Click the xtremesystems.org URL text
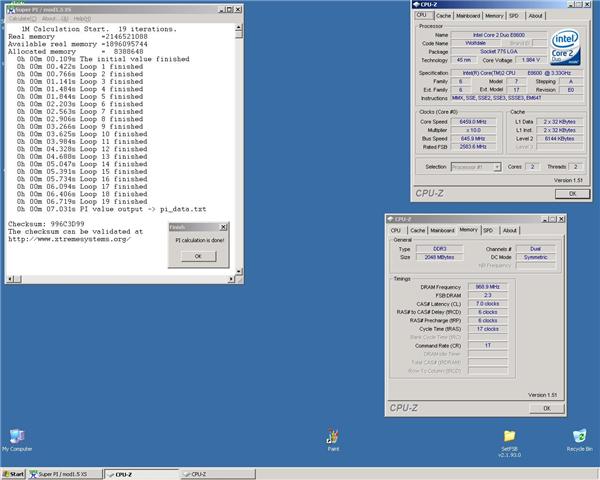The image size is (600, 480). pyautogui.click(x=69, y=239)
